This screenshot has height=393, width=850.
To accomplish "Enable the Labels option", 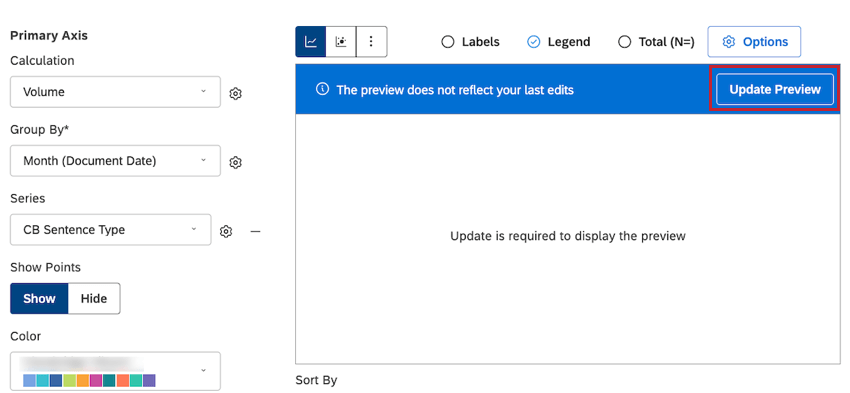I will point(448,42).
